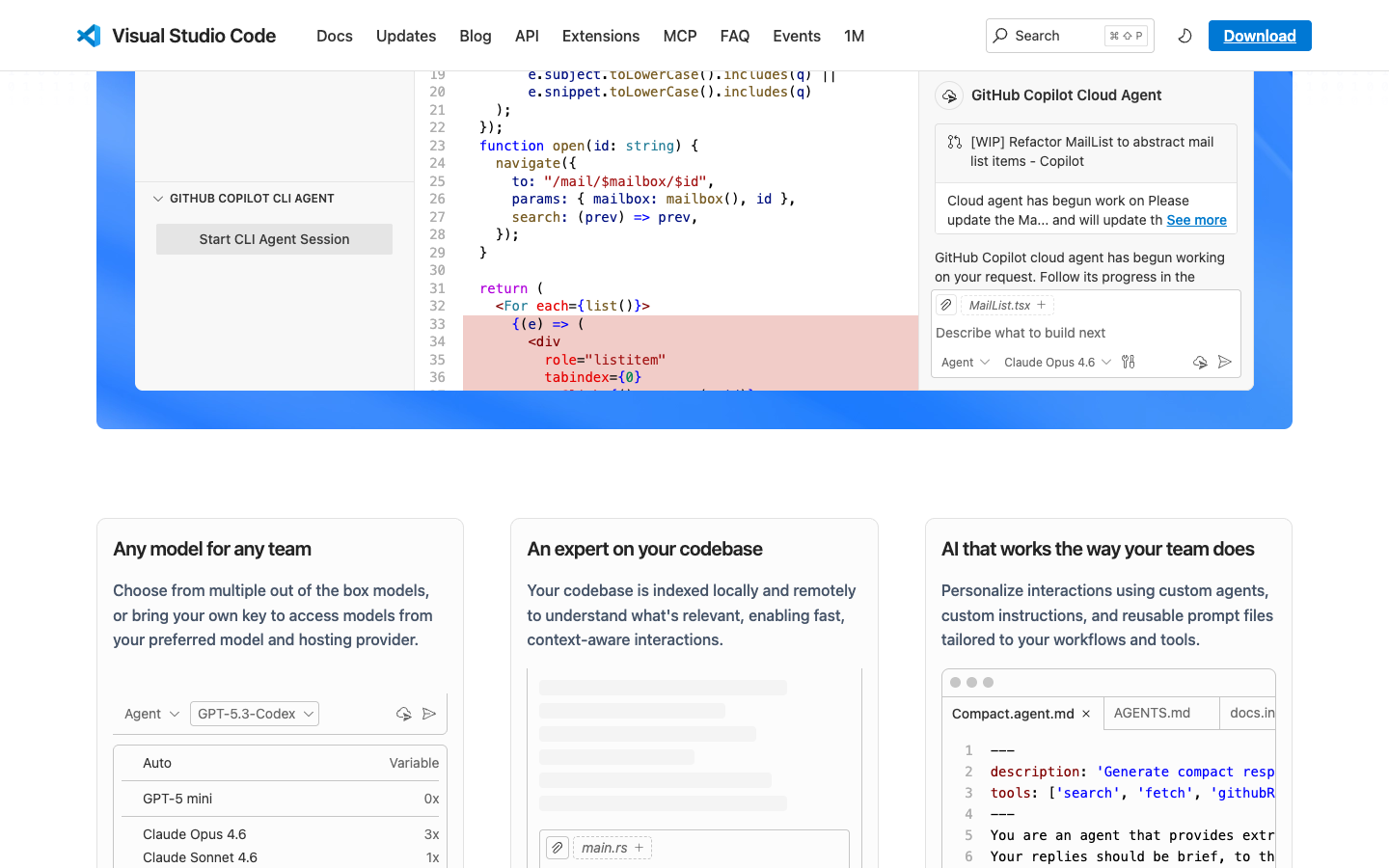This screenshot has width=1389, height=868.
Task: Click cloud icon beside GPT-5.3-Codex picker
Action: 404,714
